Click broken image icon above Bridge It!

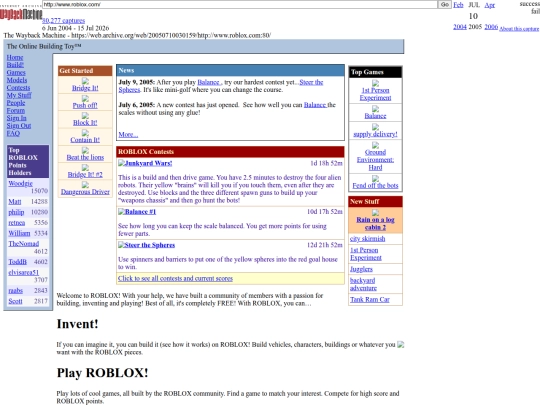(85, 81)
